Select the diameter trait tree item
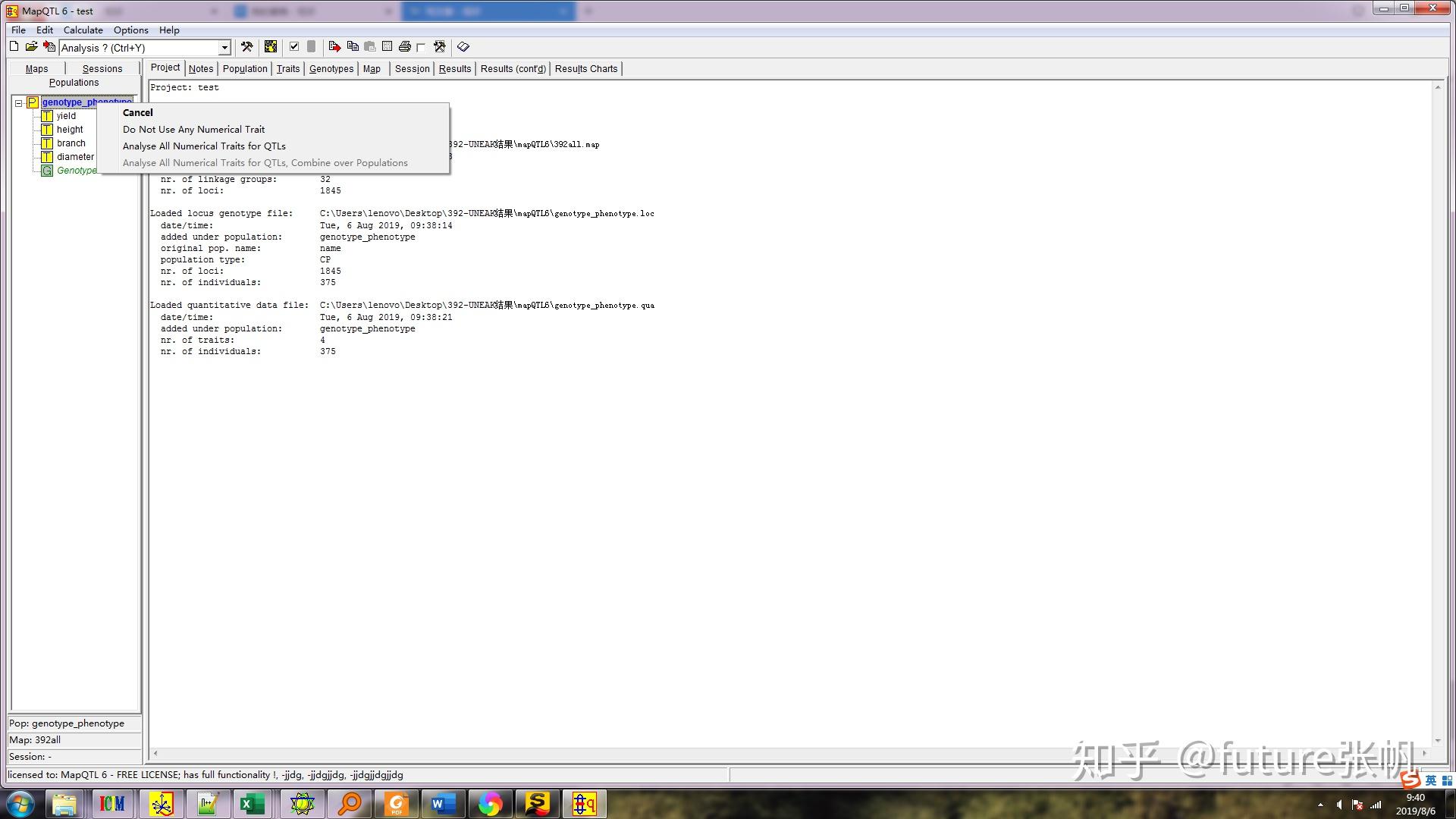The width and height of the screenshot is (1456, 819). (x=75, y=157)
